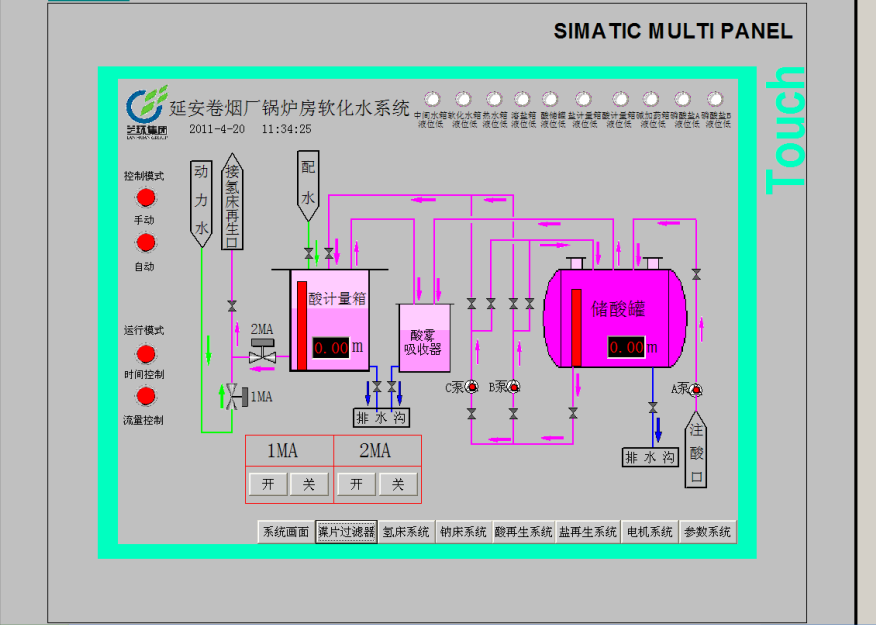
Task: Switch control mode to 自动 (auto)
Action: pyautogui.click(x=146, y=243)
